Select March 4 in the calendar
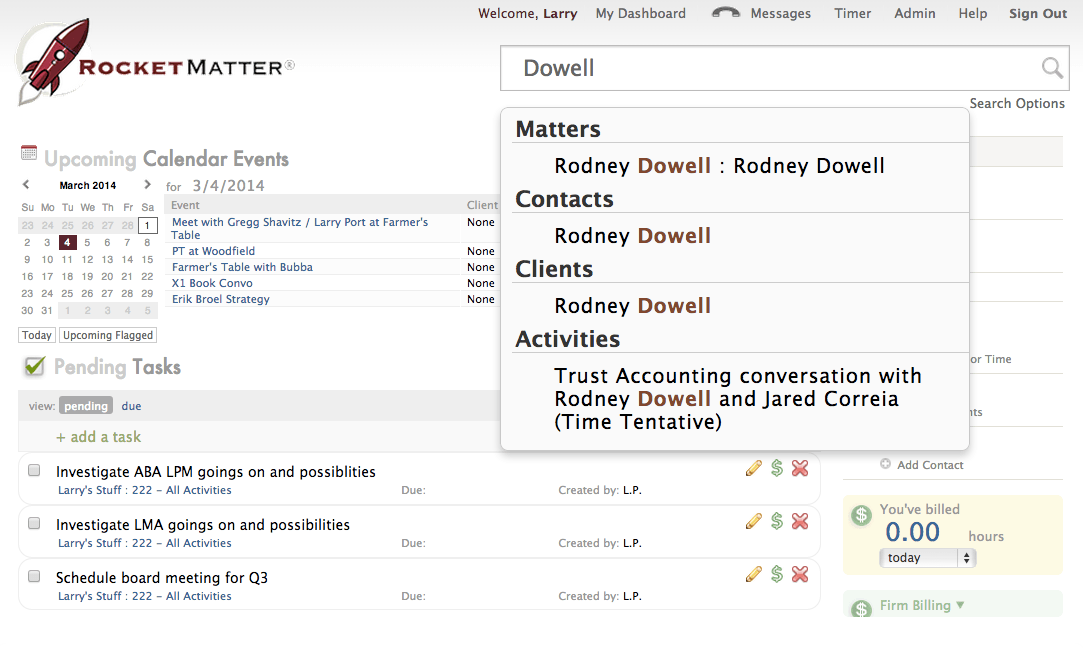The image size is (1083, 668). click(67, 242)
